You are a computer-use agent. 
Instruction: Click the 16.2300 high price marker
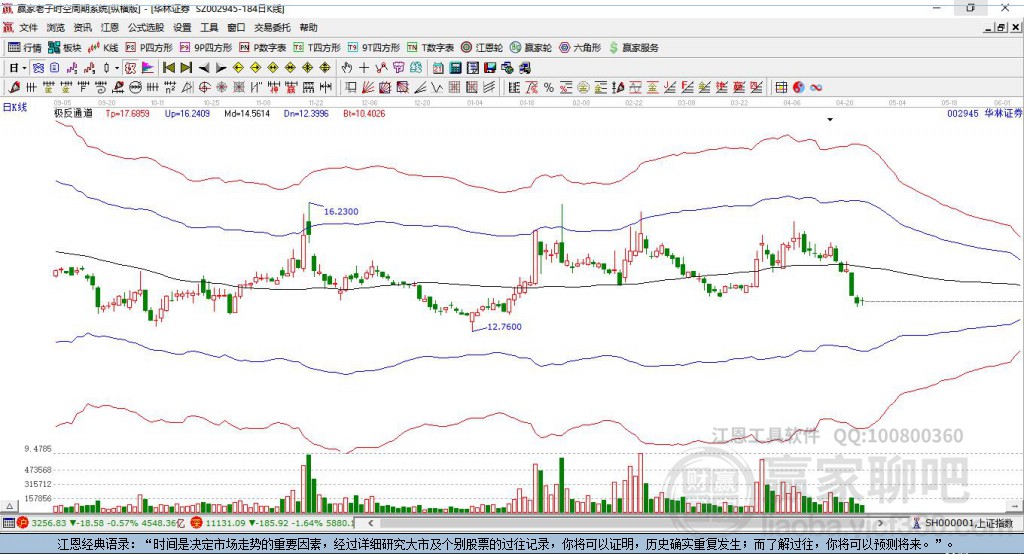(x=341, y=212)
